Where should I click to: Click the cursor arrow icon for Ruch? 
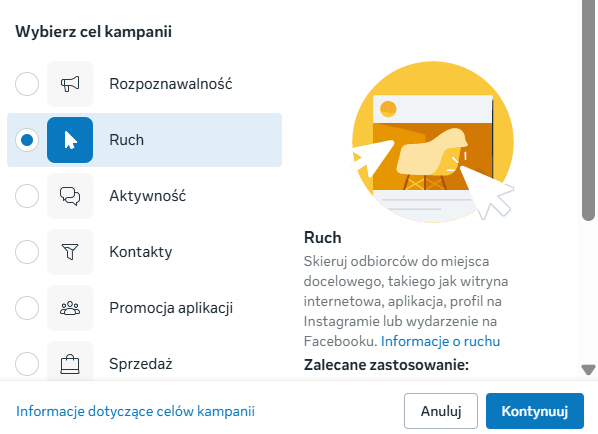pyautogui.click(x=70, y=140)
